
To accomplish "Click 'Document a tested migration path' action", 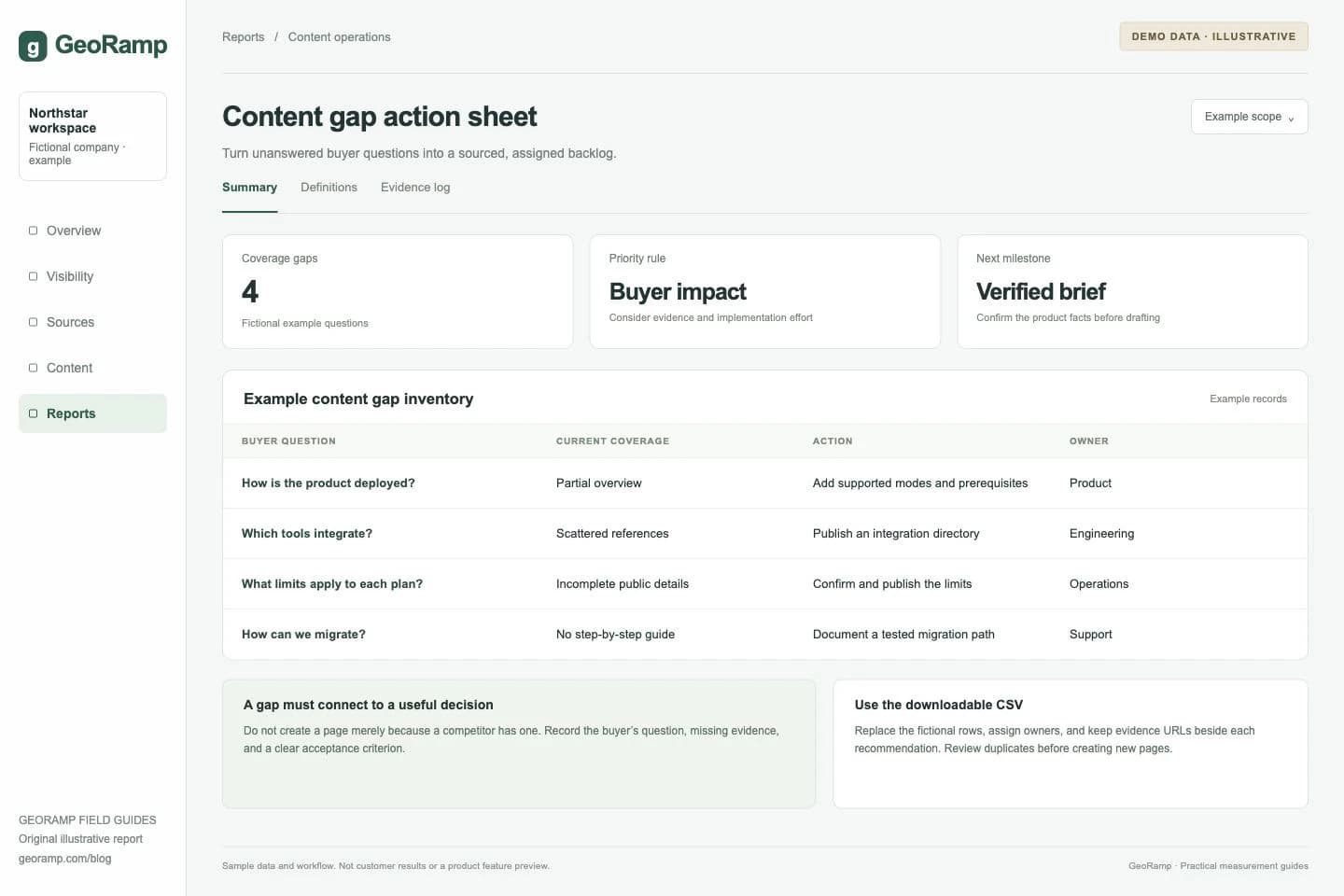I will click(903, 635).
